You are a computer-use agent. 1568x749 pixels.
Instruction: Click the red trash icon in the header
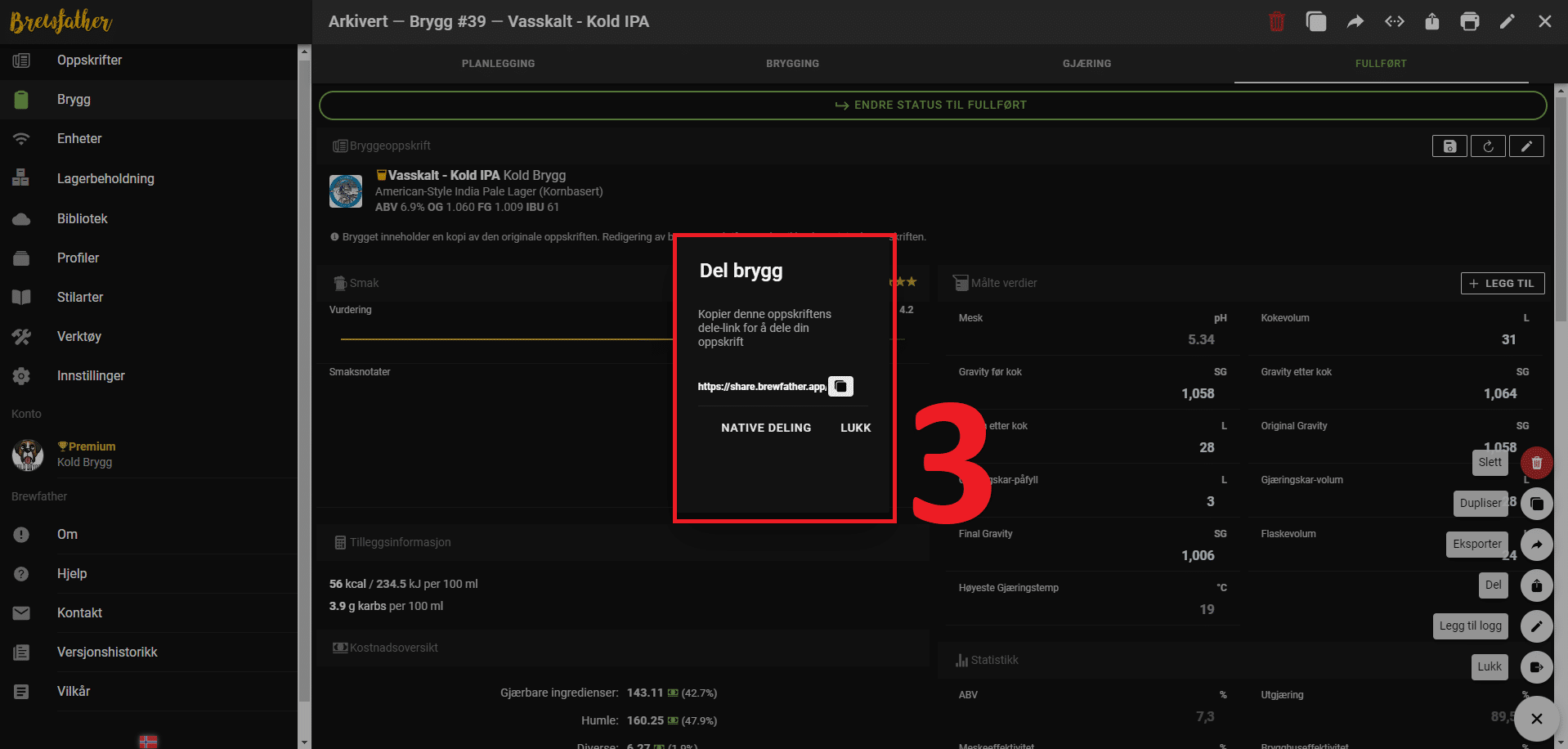coord(1276,22)
